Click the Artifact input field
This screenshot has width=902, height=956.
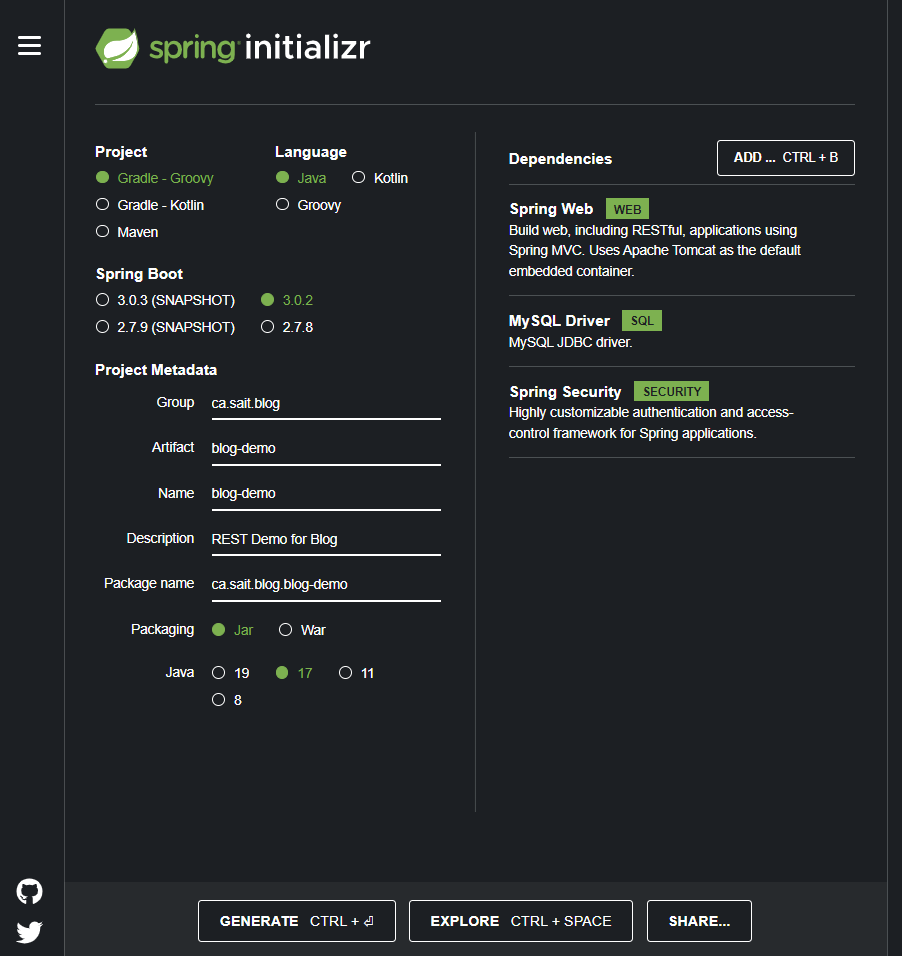[326, 449]
